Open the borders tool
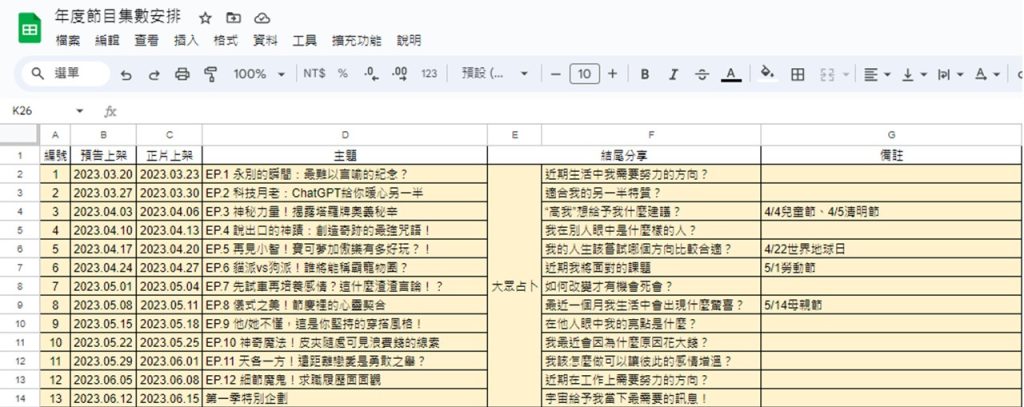Viewport: 1024px width, 407px height. tap(797, 74)
